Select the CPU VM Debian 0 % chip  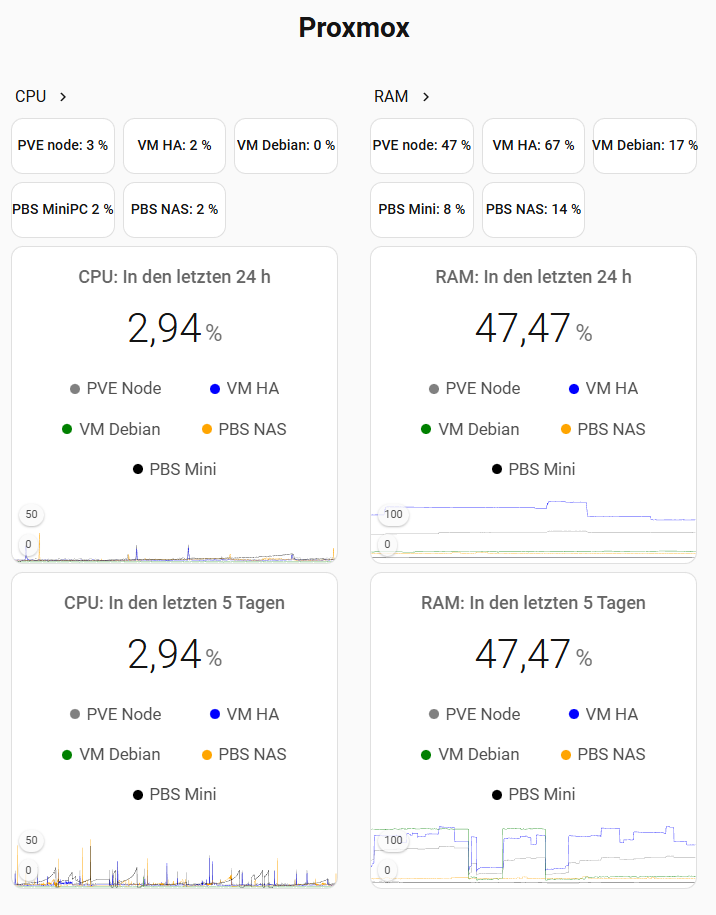286,146
